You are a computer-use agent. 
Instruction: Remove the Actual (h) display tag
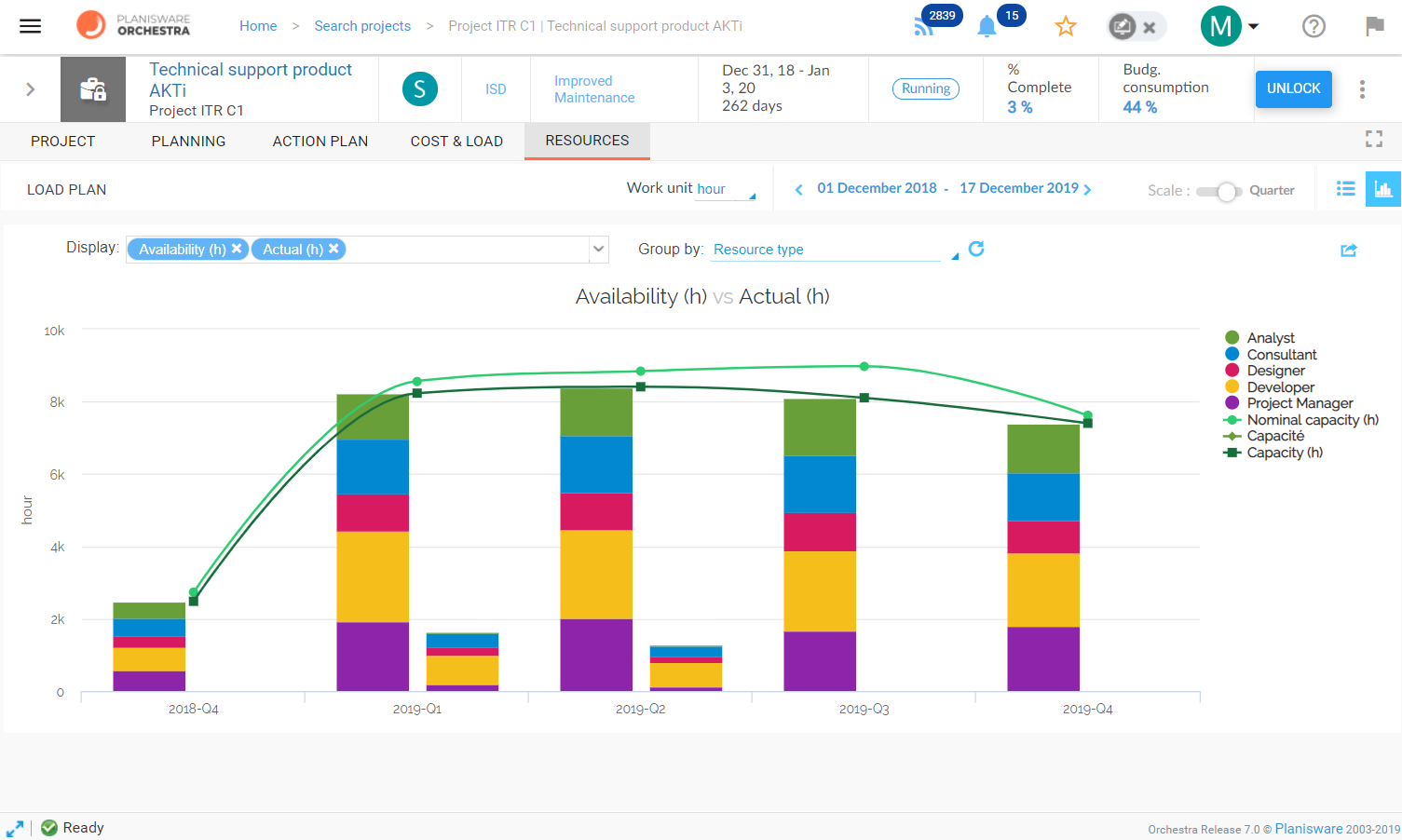pos(333,249)
